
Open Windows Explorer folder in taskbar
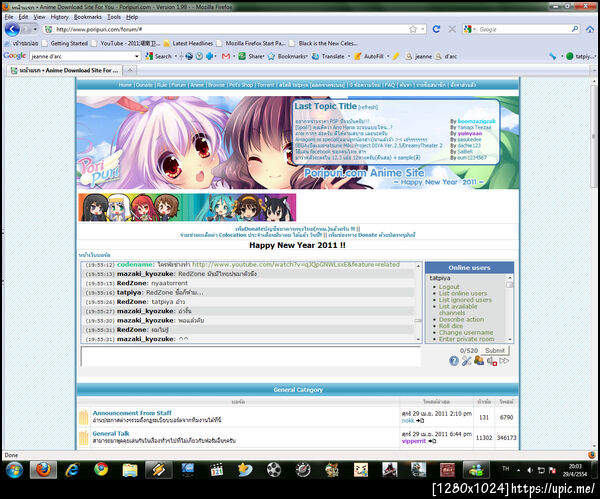[x=130, y=470]
